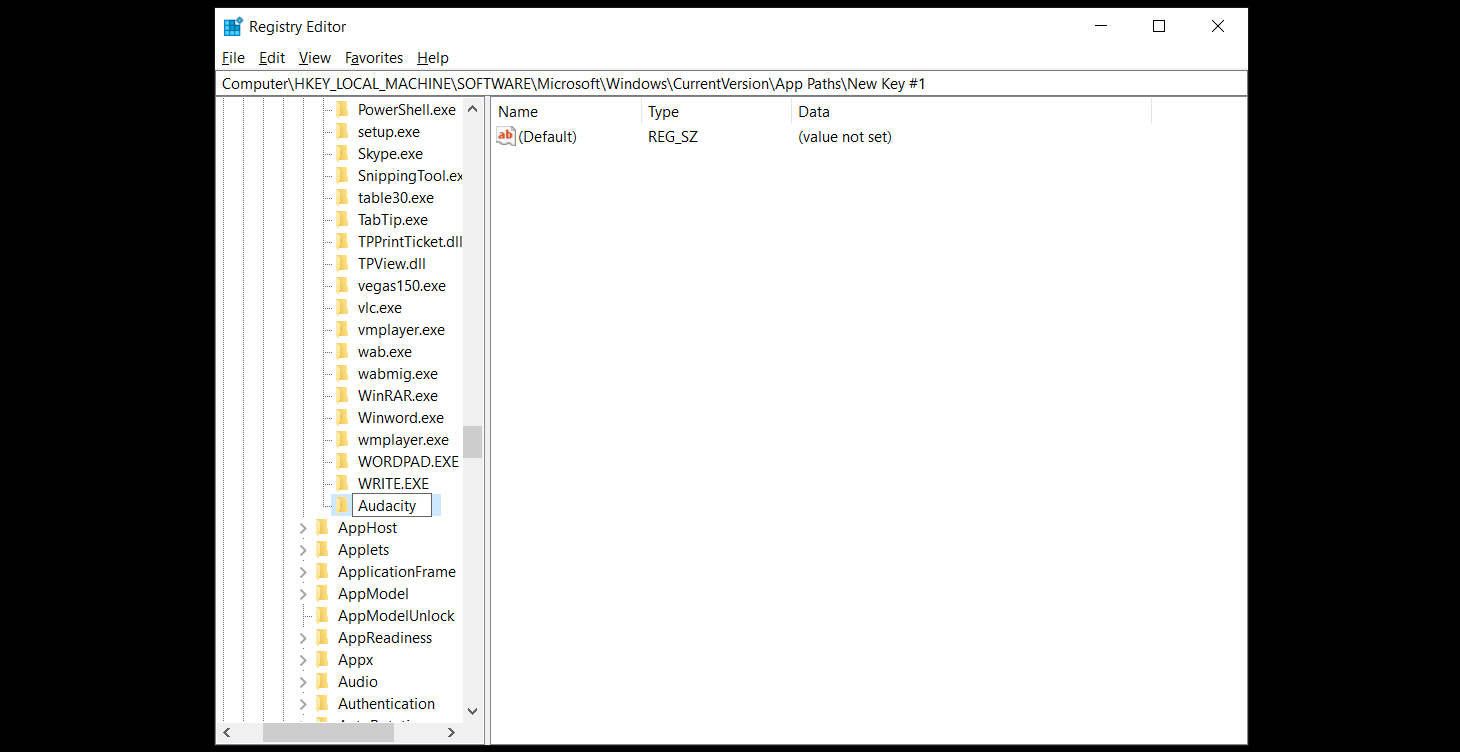Click the tree vertical scrollbar up arrow
1460x752 pixels.
point(473,109)
